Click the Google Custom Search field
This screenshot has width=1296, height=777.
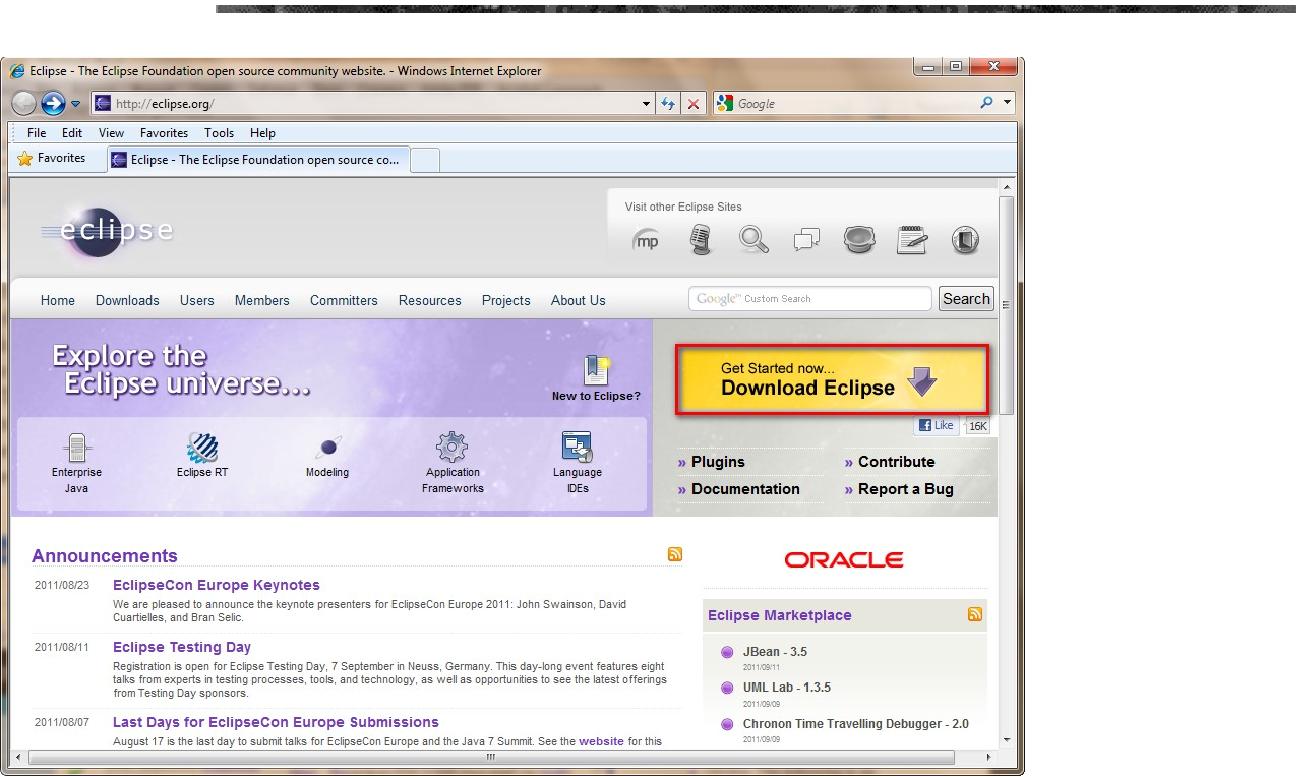(x=810, y=299)
